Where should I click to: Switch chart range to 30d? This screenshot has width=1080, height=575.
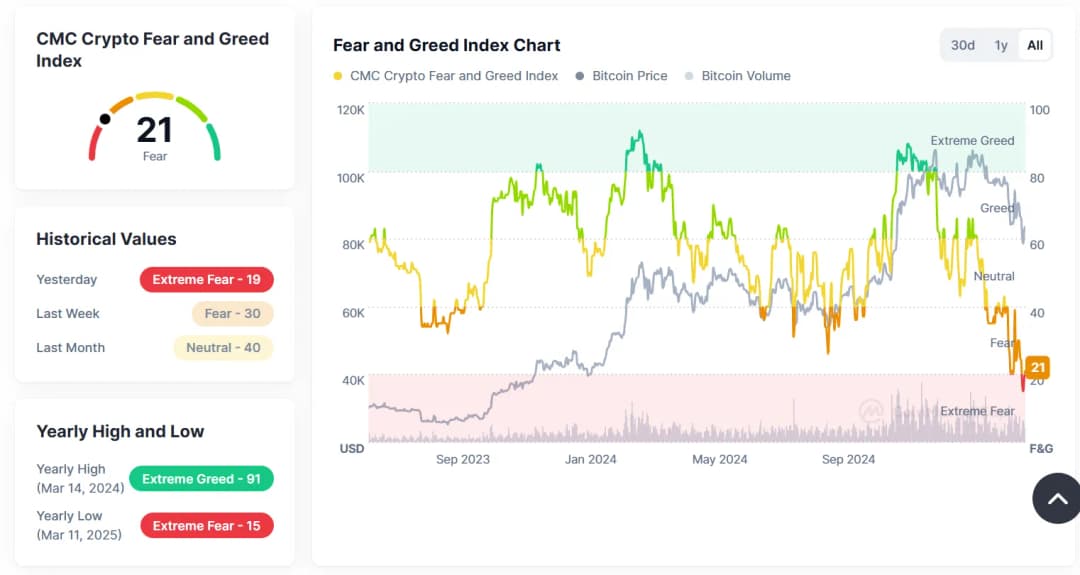pos(962,45)
